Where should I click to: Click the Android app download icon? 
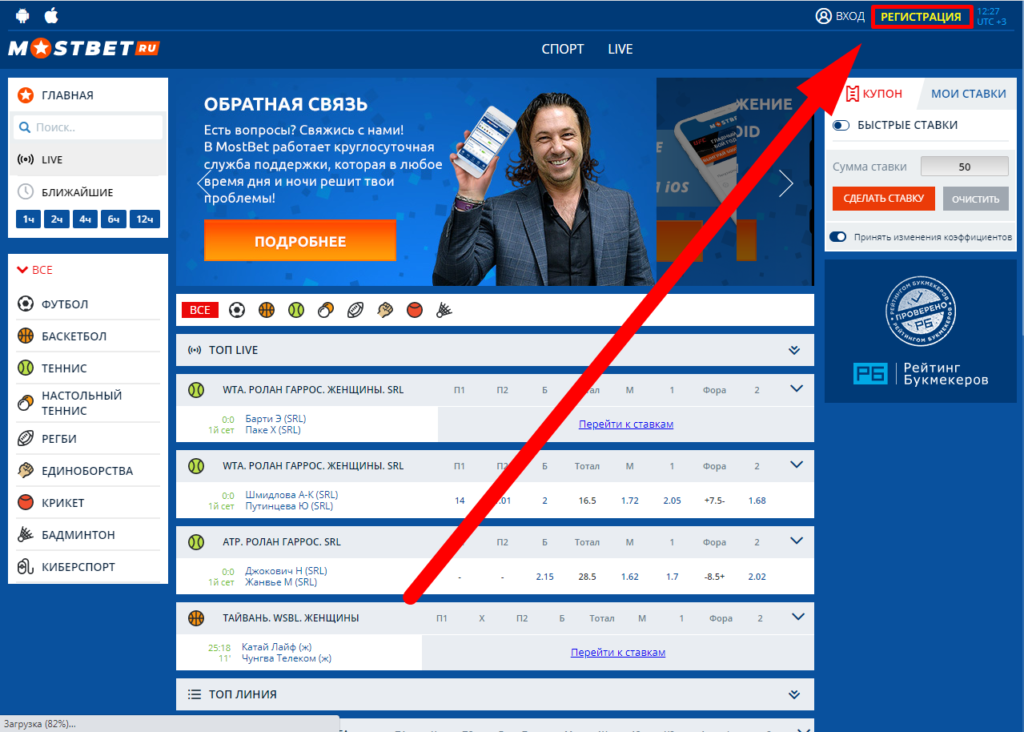pyautogui.click(x=23, y=16)
